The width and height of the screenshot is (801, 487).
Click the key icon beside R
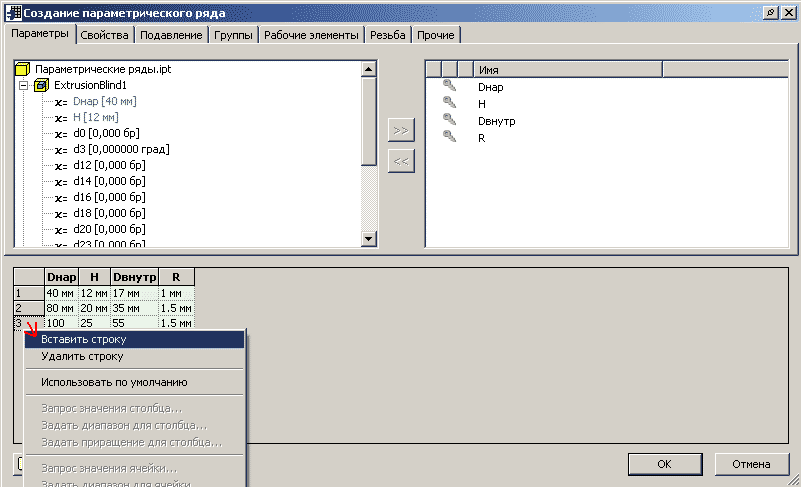[x=449, y=136]
